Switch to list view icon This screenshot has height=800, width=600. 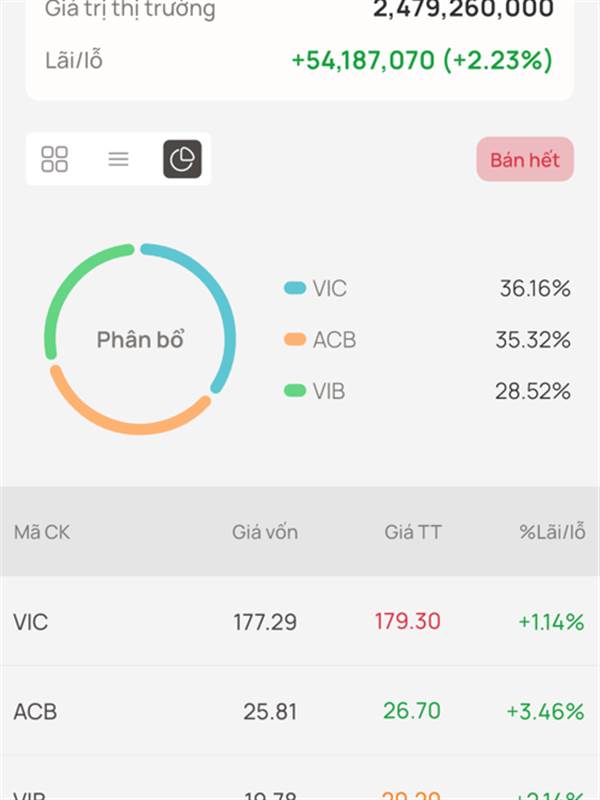[118, 159]
